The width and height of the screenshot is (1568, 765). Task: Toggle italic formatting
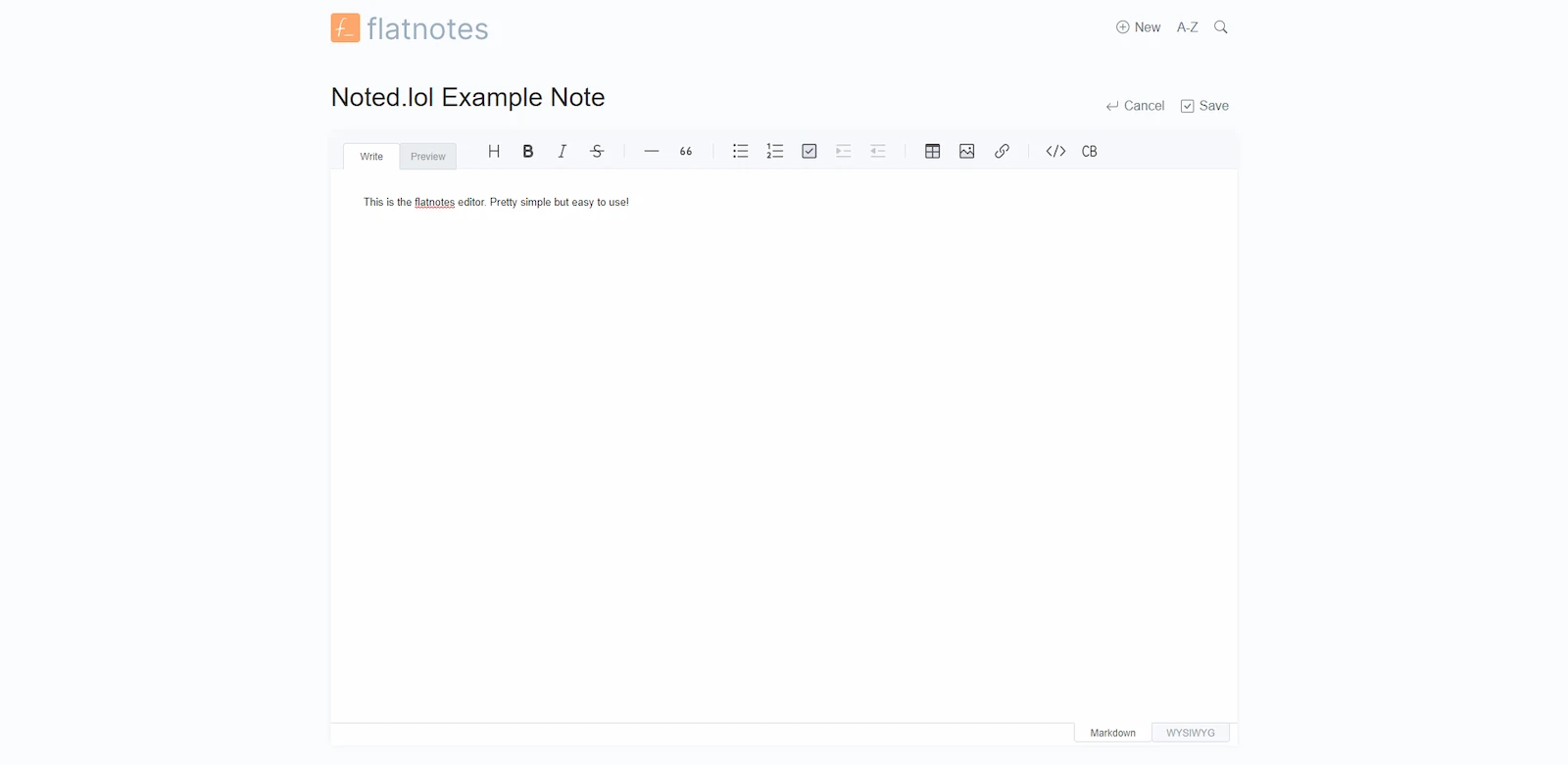(x=563, y=151)
